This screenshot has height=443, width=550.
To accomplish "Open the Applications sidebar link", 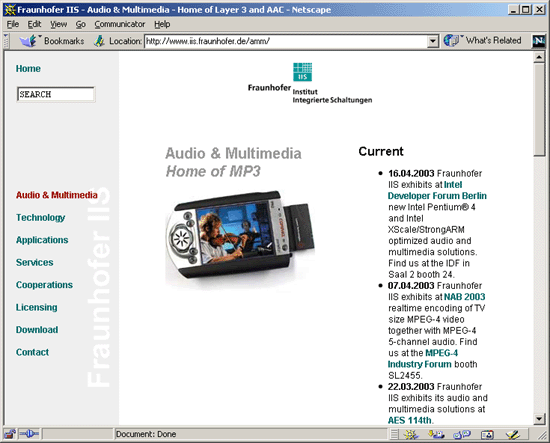I will click(x=42, y=240).
